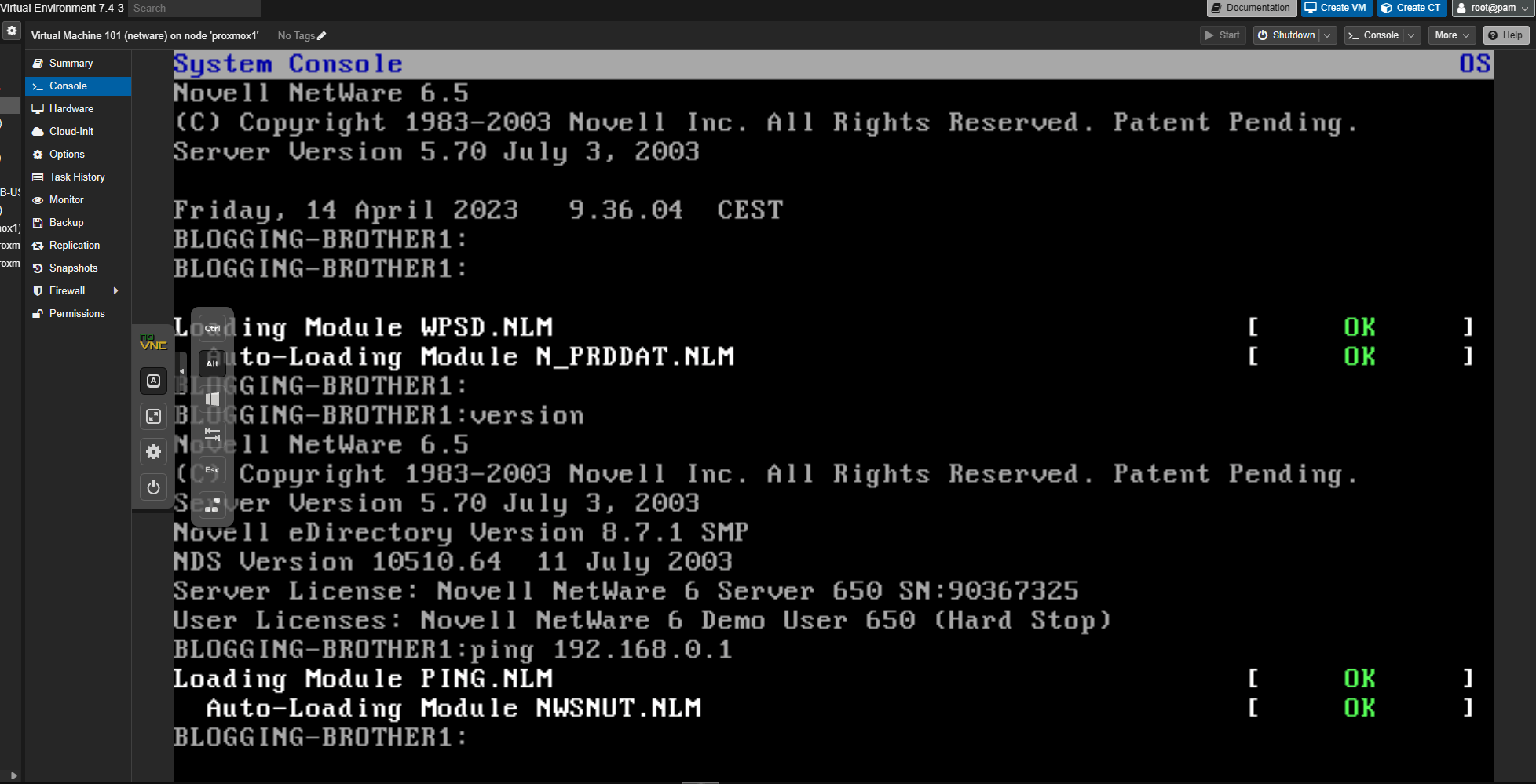Open the Shutdown dropdown arrow

click(x=1328, y=35)
